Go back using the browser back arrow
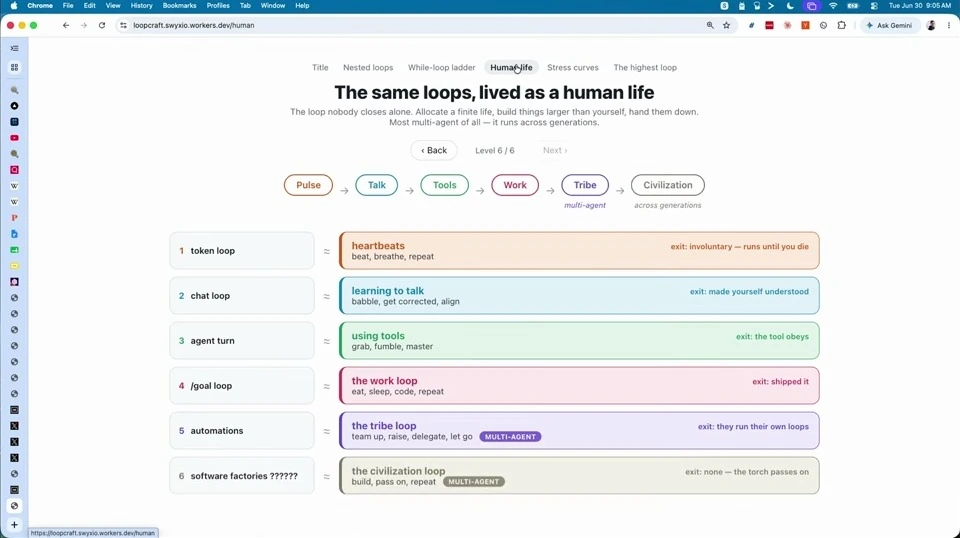This screenshot has width=960, height=538. point(66,25)
